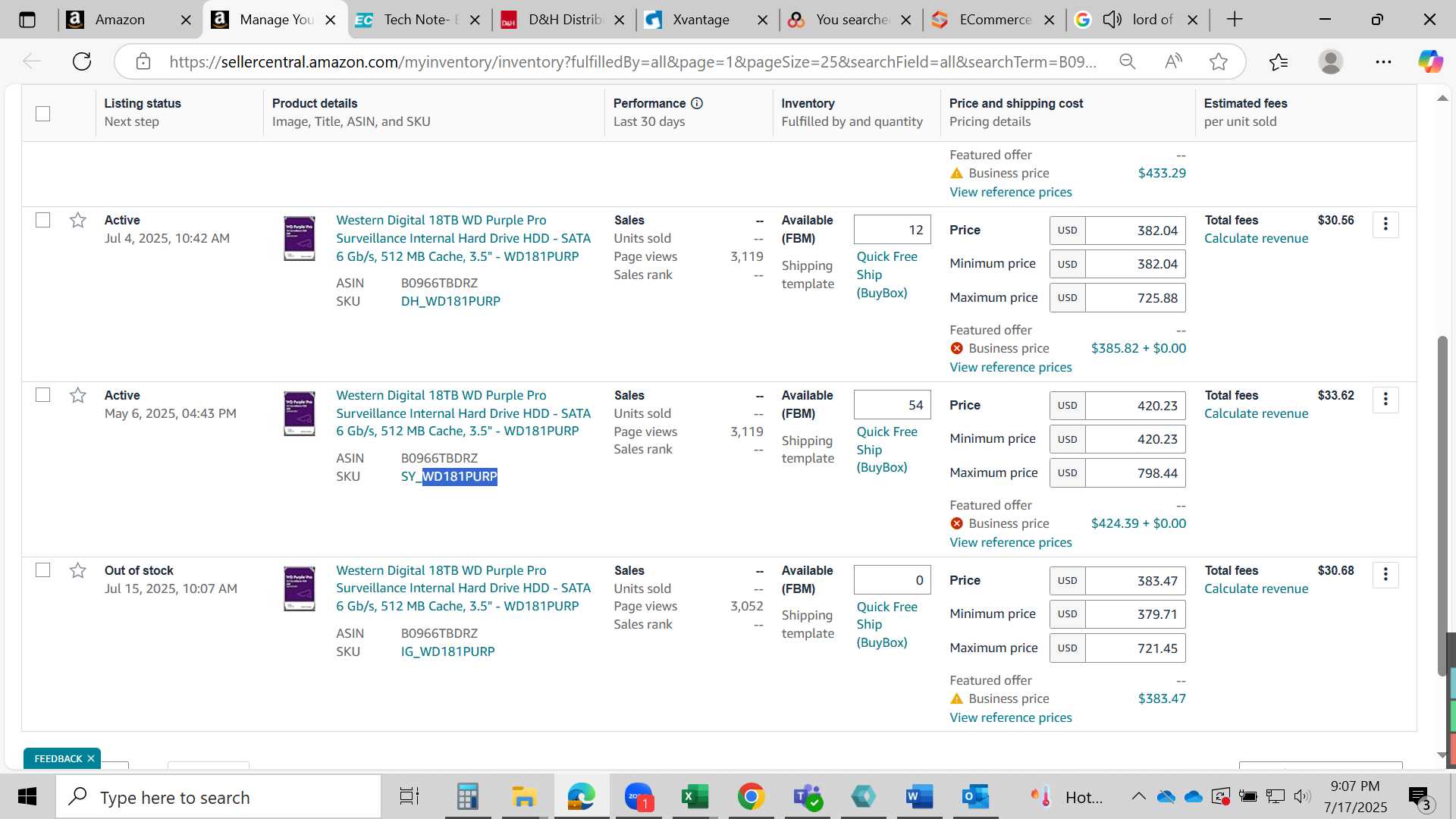Open product title of SY_WD181PURP listing
1456x819 pixels.
pyautogui.click(x=463, y=413)
